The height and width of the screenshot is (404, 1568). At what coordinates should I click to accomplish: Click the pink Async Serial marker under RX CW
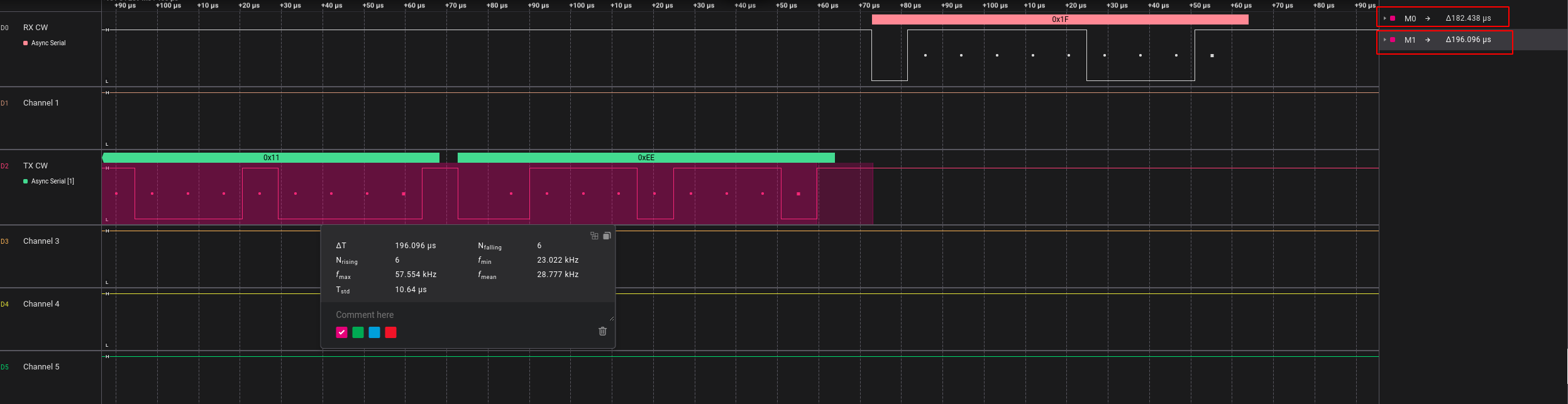pos(26,43)
